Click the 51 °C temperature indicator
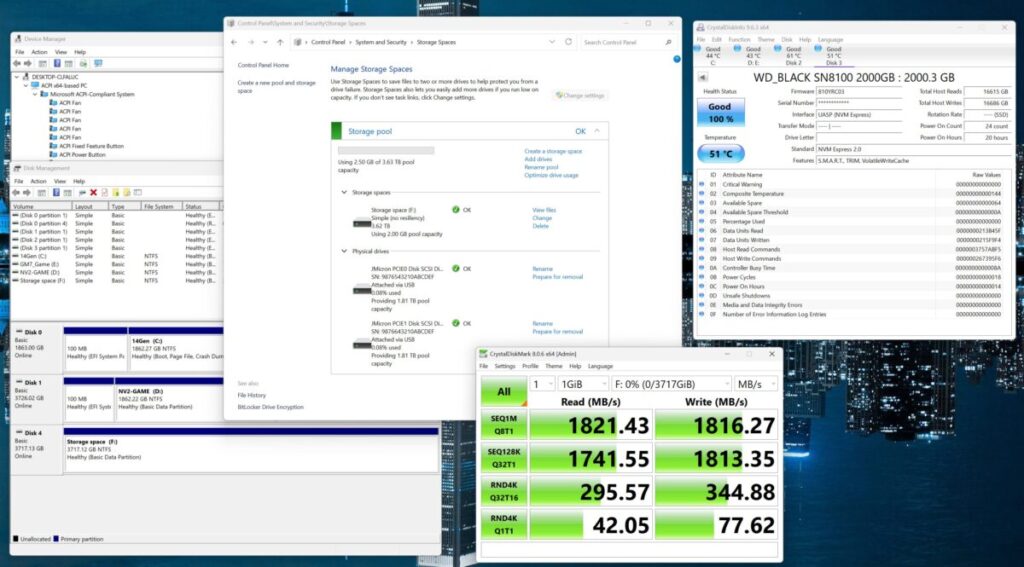Screen dimensions: 1024x567 (x=720, y=154)
